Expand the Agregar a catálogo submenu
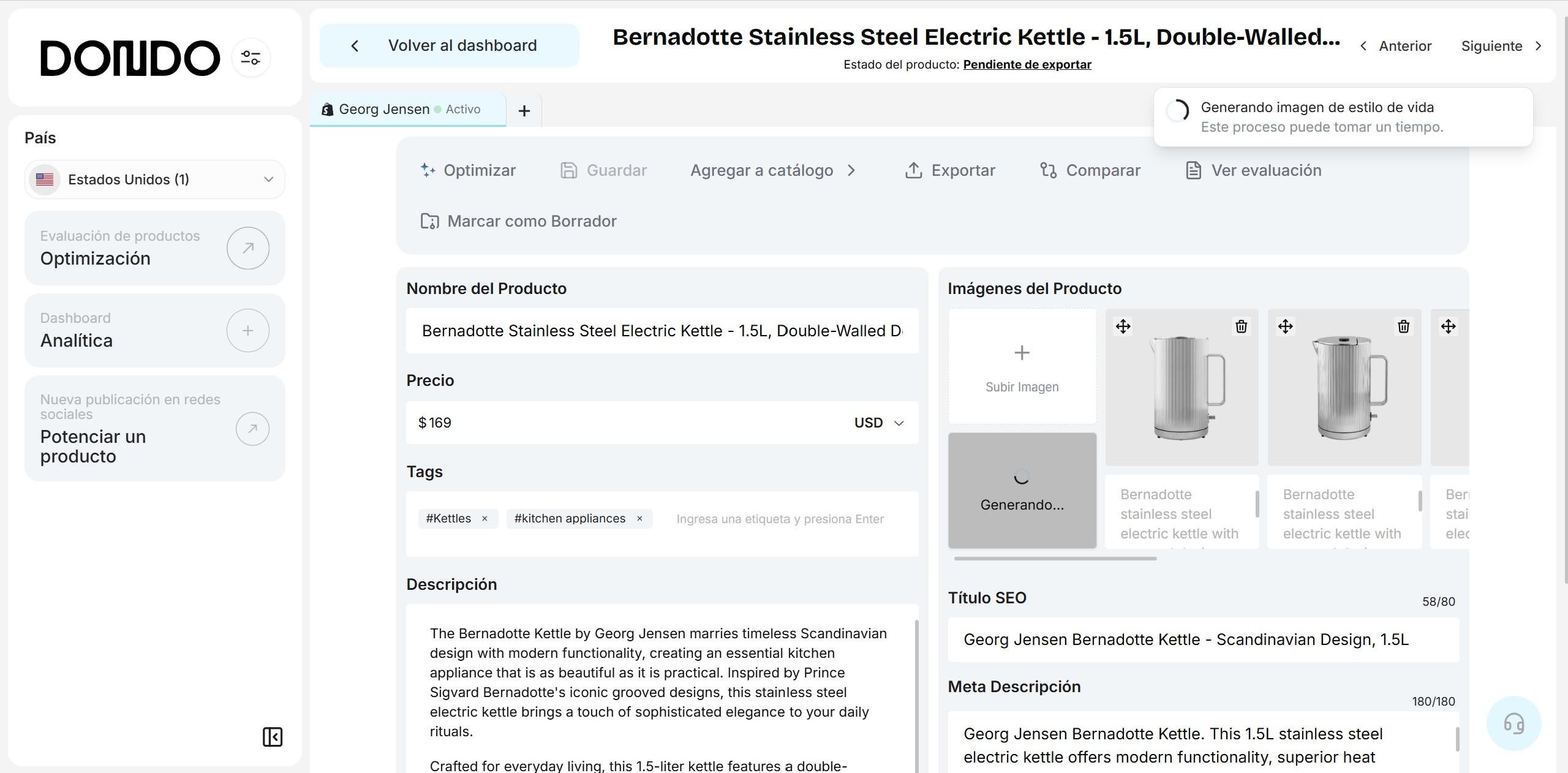 coord(772,170)
